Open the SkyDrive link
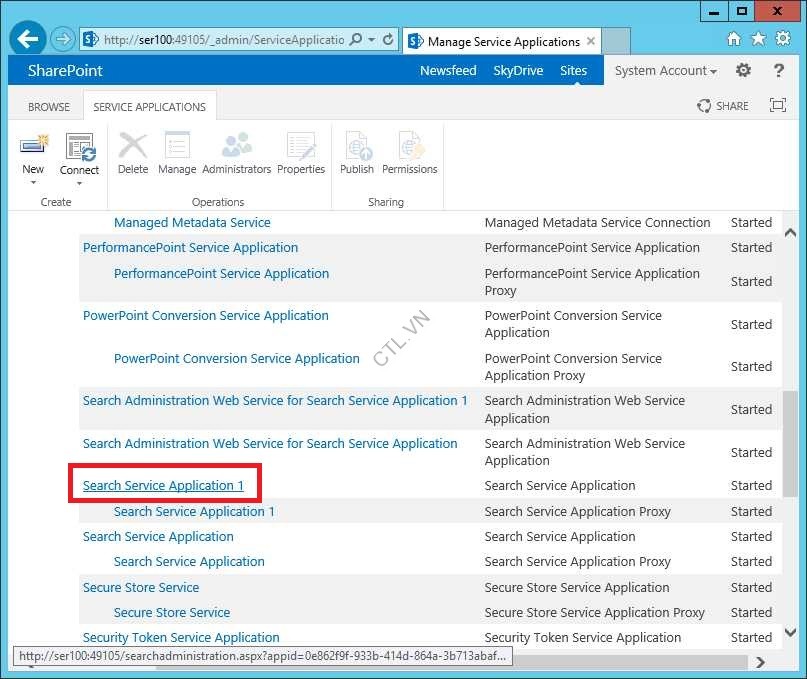This screenshot has height=679, width=807. click(x=518, y=71)
